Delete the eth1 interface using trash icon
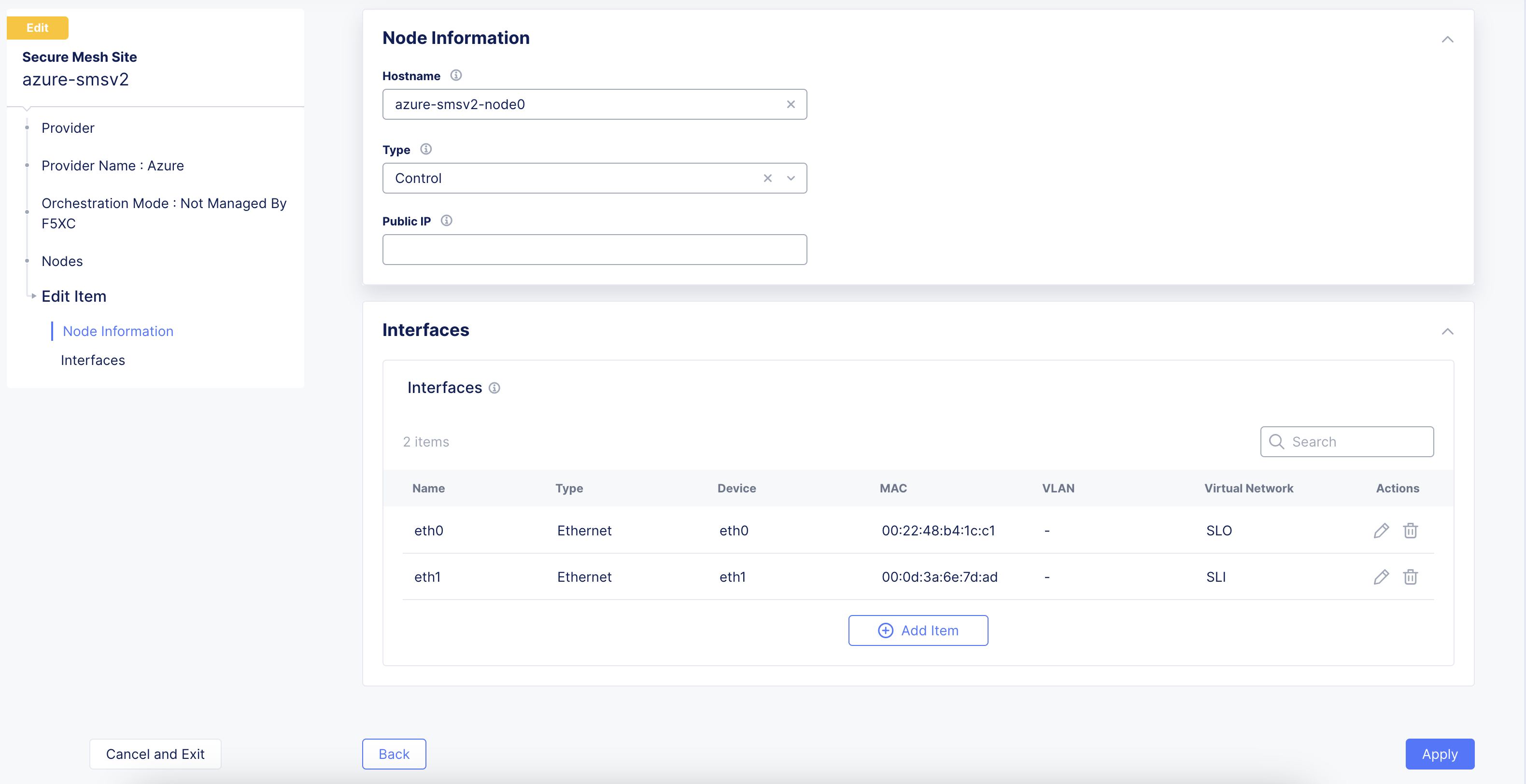Viewport: 1526px width, 784px height. point(1411,577)
